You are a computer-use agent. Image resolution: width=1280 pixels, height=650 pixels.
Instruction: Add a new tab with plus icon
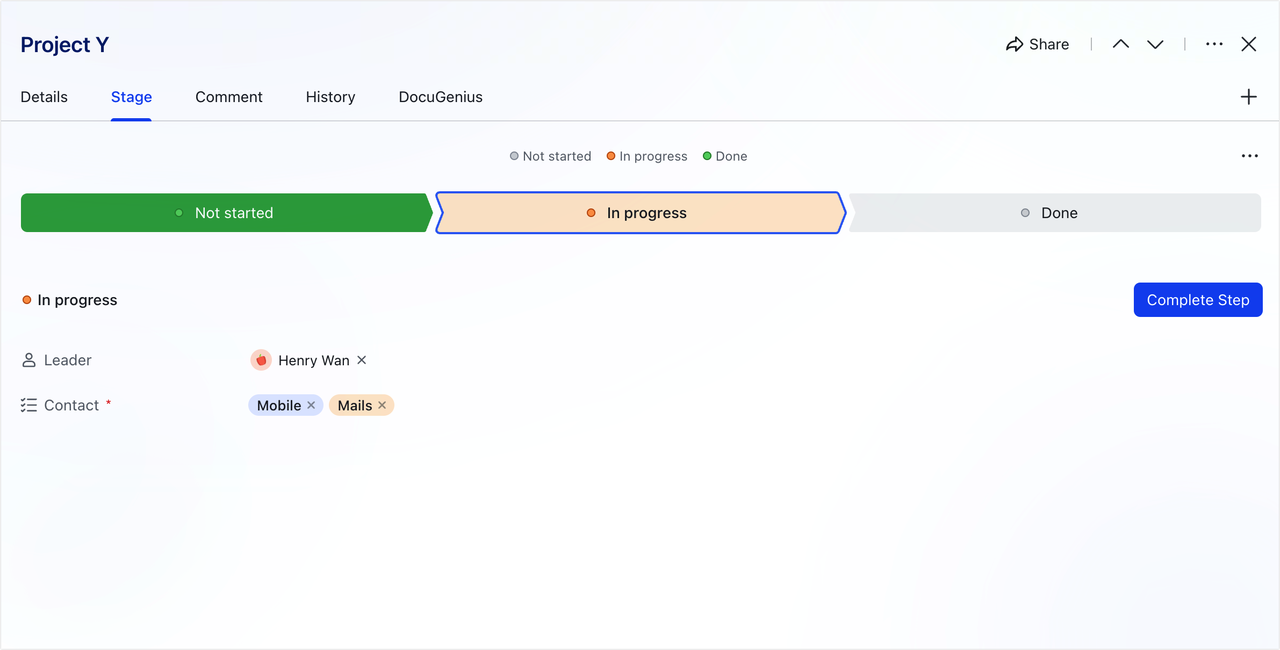(x=1249, y=97)
